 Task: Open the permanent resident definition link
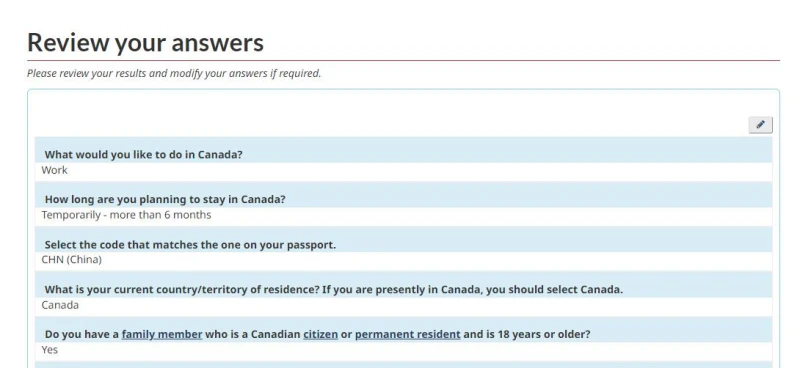[408, 334]
